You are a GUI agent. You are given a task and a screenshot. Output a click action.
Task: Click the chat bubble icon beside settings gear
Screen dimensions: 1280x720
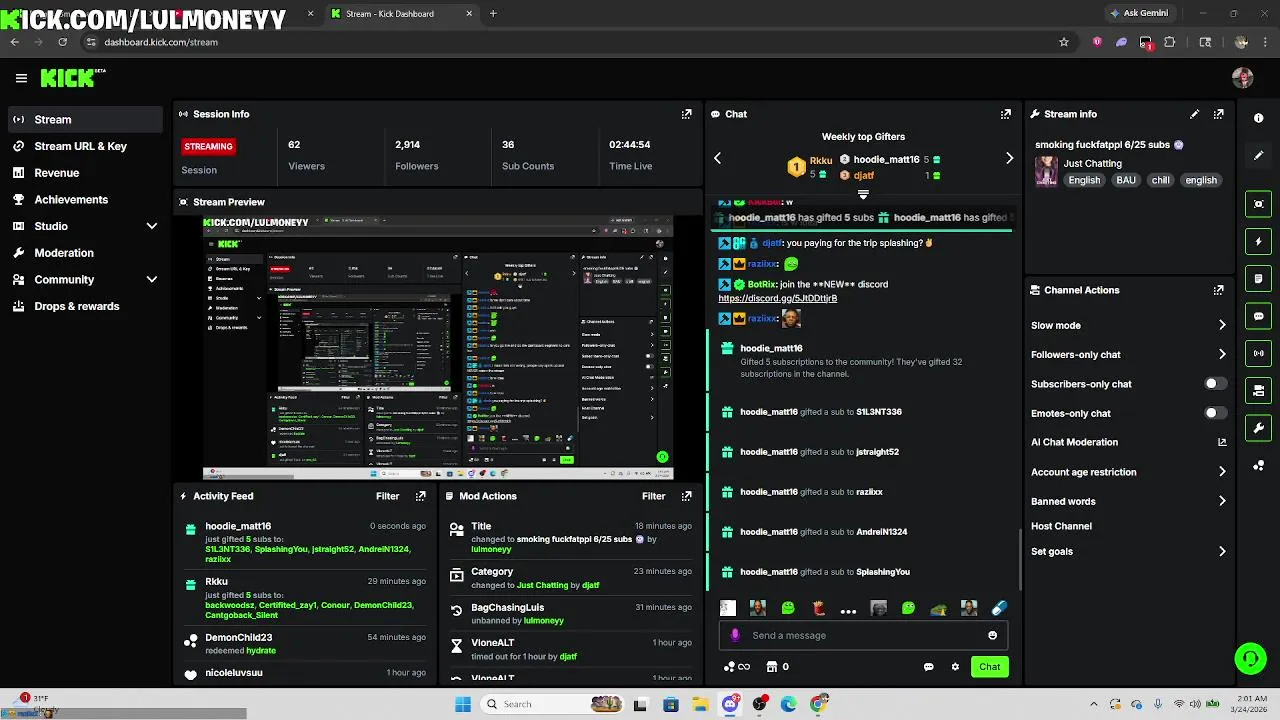tap(928, 667)
